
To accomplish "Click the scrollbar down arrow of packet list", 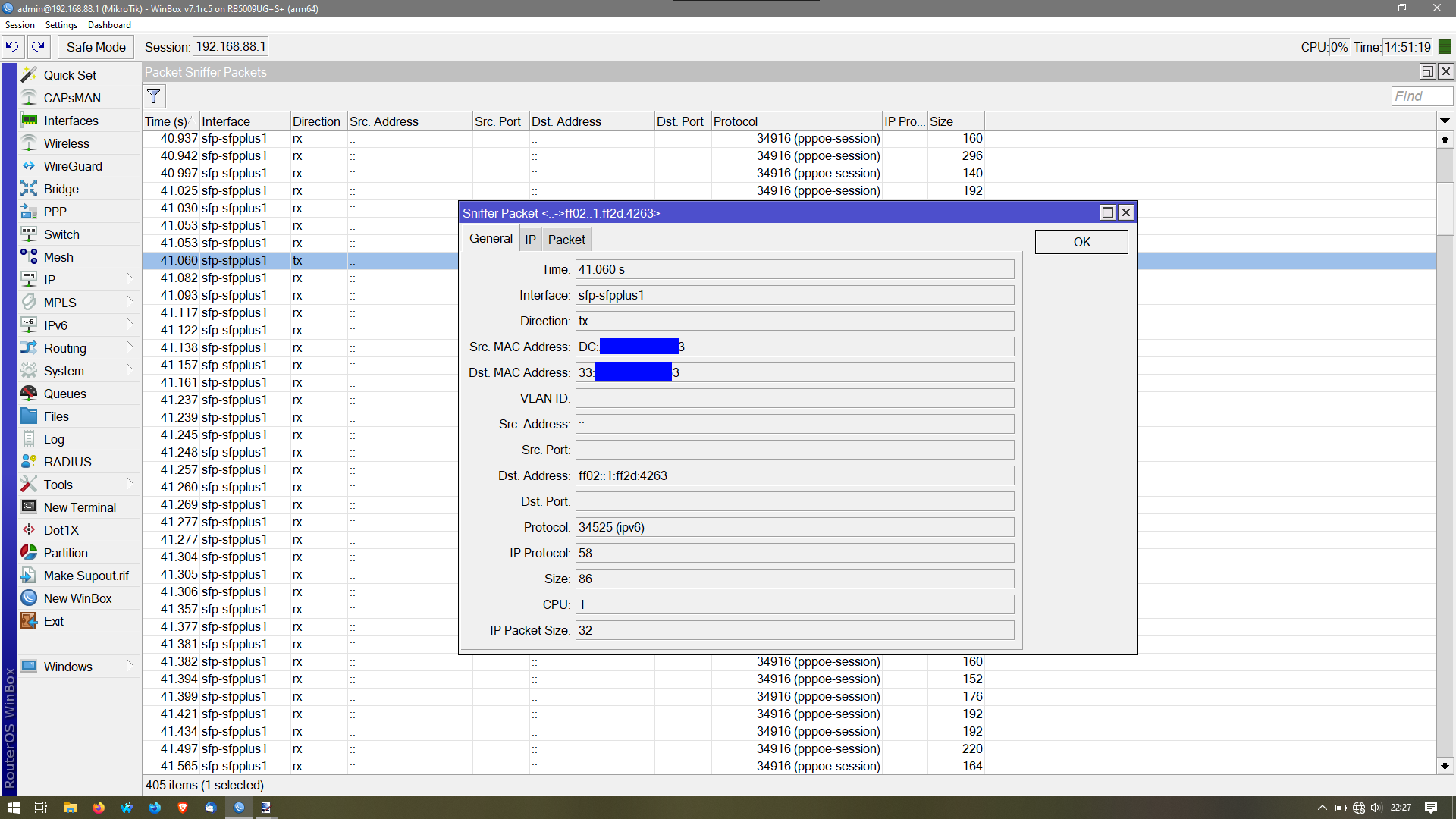I will tap(1445, 766).
